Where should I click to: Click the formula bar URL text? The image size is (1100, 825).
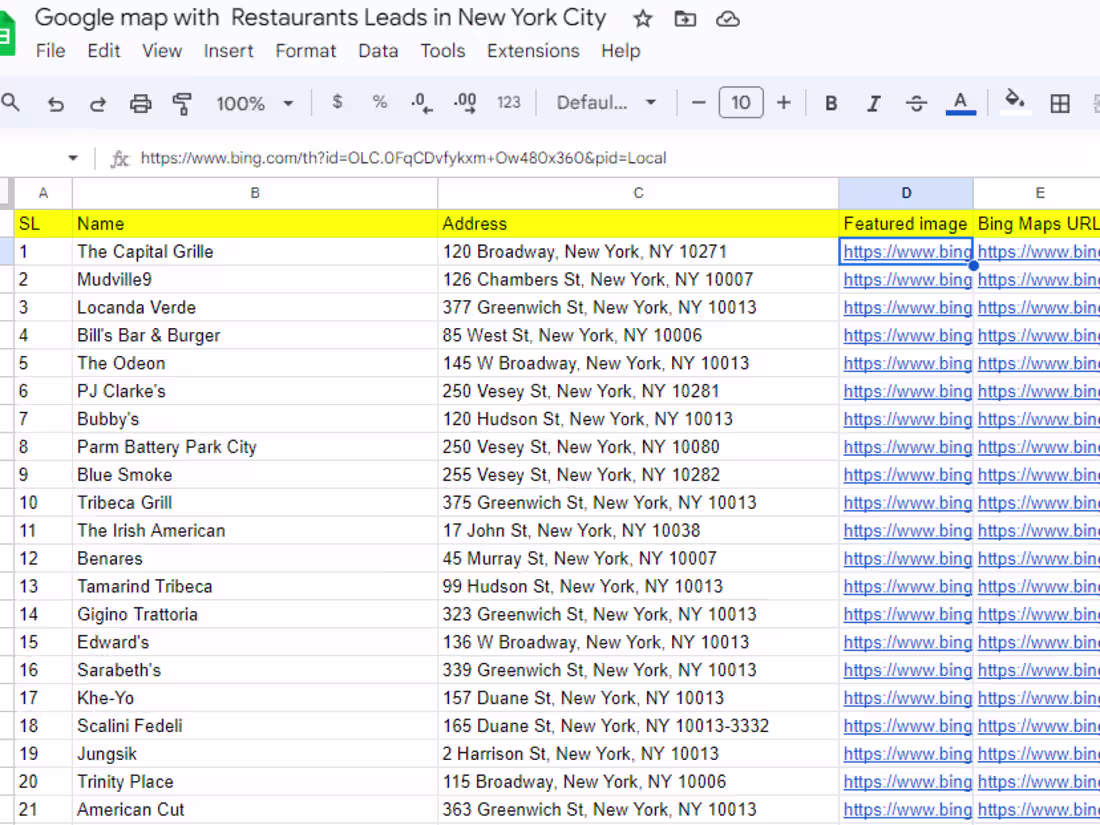click(x=403, y=158)
